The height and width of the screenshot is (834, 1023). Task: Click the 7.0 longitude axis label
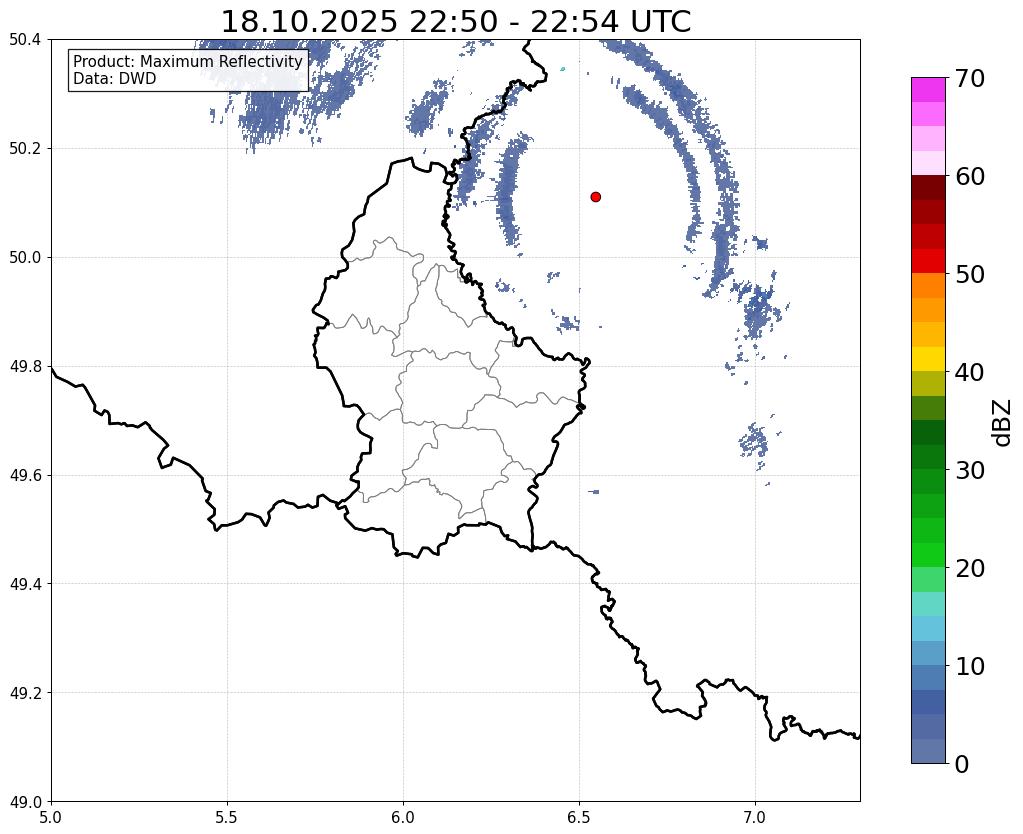coord(755,818)
